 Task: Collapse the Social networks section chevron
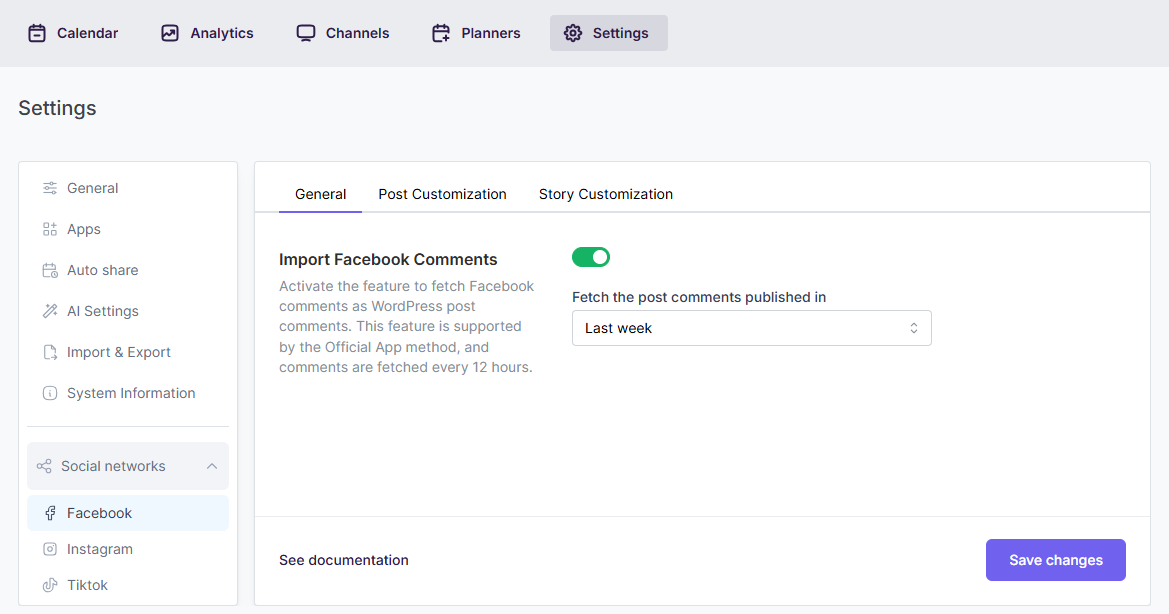(212, 466)
